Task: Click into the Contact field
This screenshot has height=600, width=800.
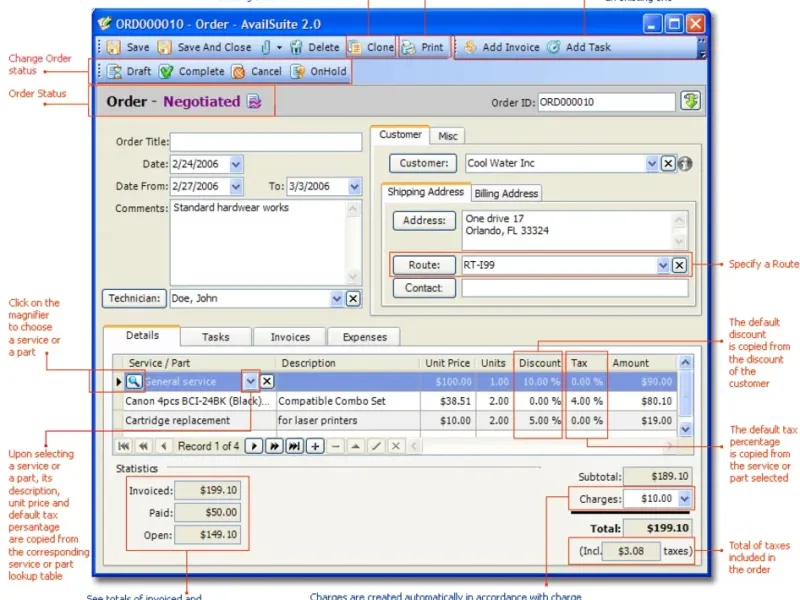Action: pyautogui.click(x=575, y=288)
